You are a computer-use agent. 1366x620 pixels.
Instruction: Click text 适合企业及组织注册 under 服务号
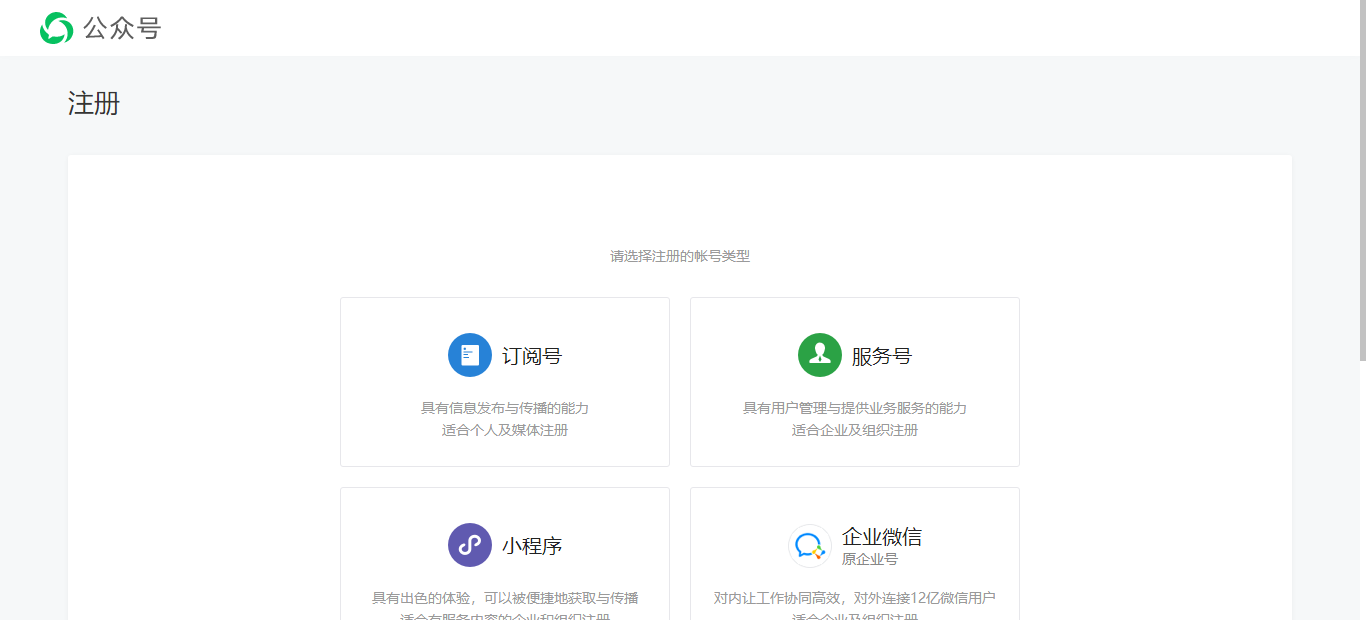click(855, 430)
